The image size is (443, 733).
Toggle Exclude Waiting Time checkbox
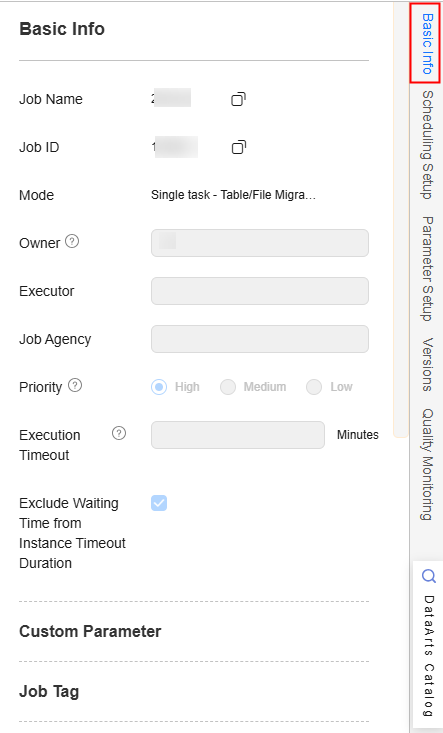pyautogui.click(x=159, y=503)
